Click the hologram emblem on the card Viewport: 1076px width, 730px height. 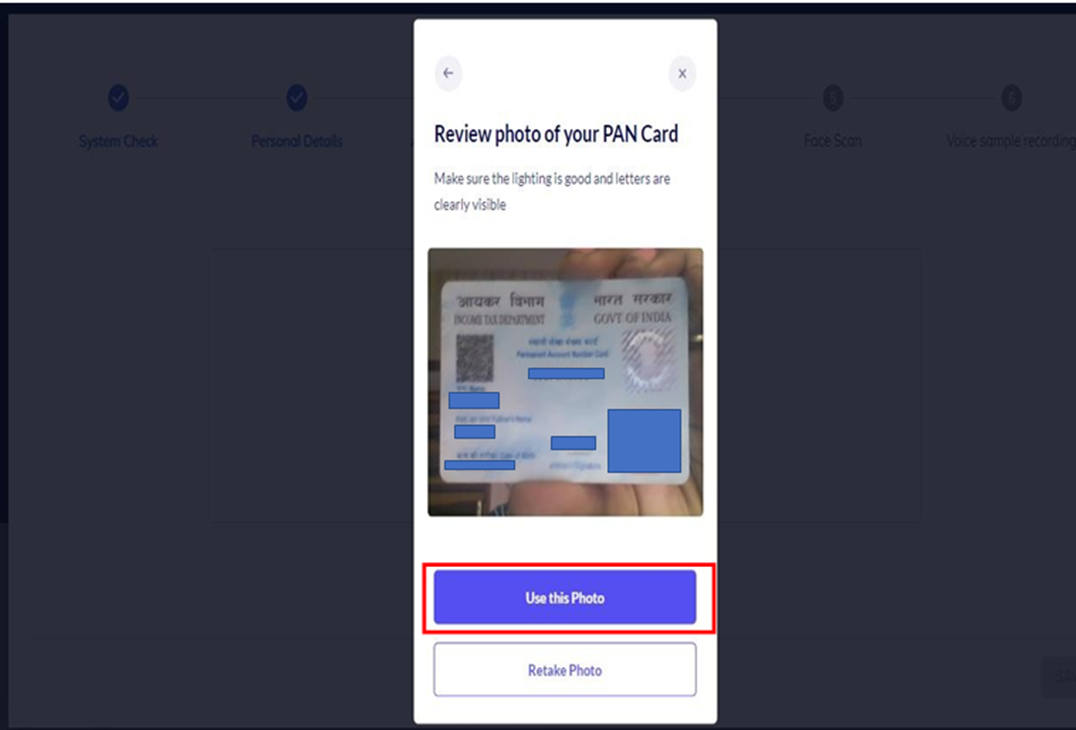click(648, 359)
